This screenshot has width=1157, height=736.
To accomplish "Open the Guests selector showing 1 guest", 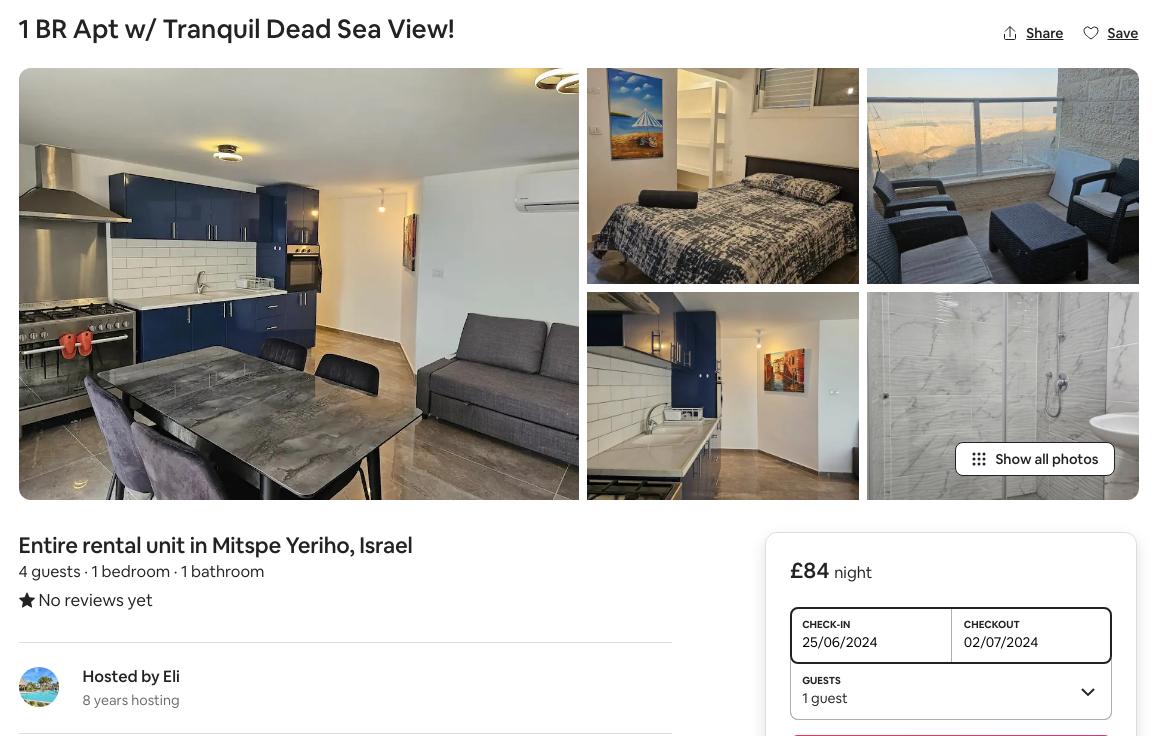I will (x=950, y=690).
